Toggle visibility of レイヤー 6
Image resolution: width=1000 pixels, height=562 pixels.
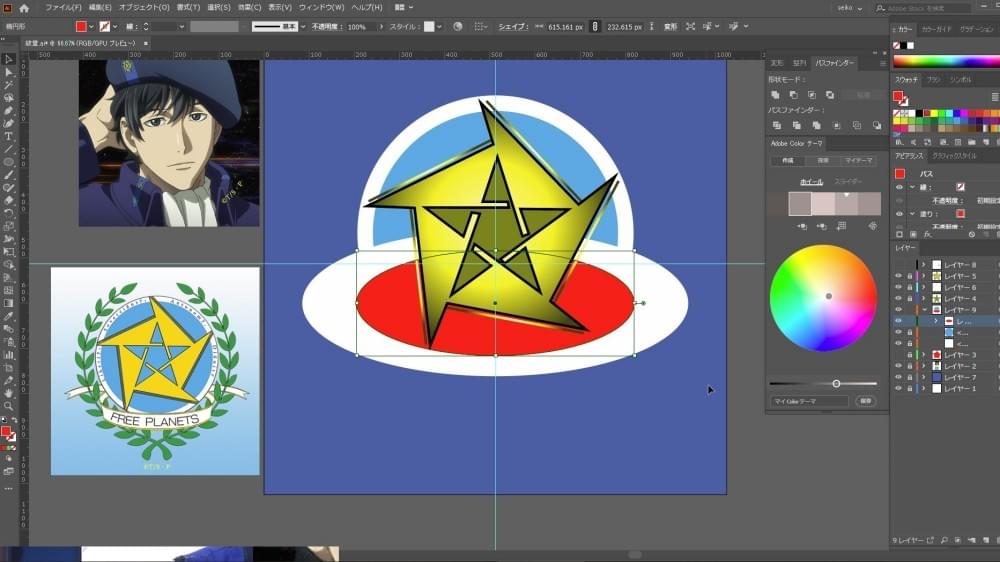point(899,287)
